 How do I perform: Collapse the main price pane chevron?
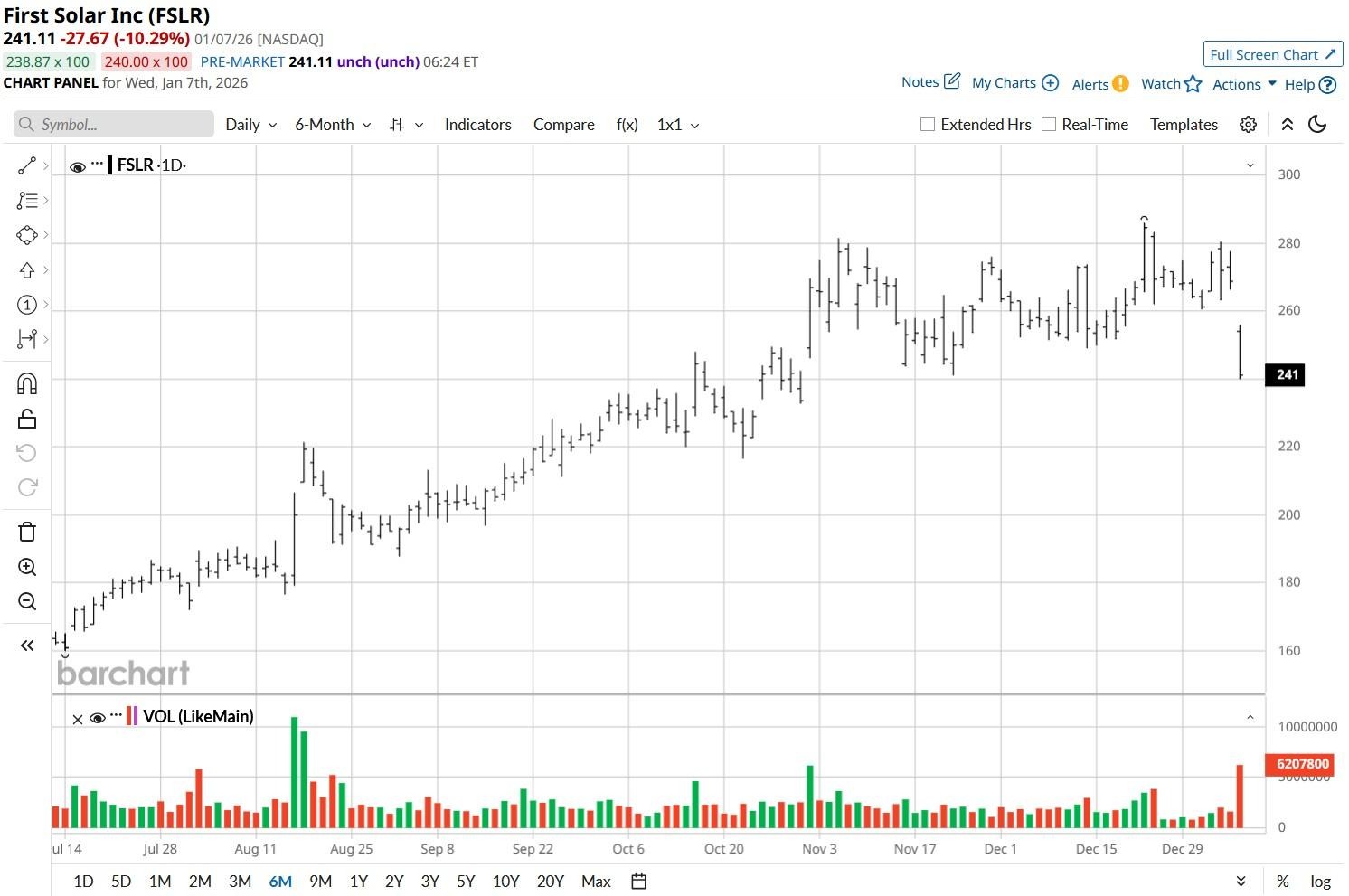1250,165
